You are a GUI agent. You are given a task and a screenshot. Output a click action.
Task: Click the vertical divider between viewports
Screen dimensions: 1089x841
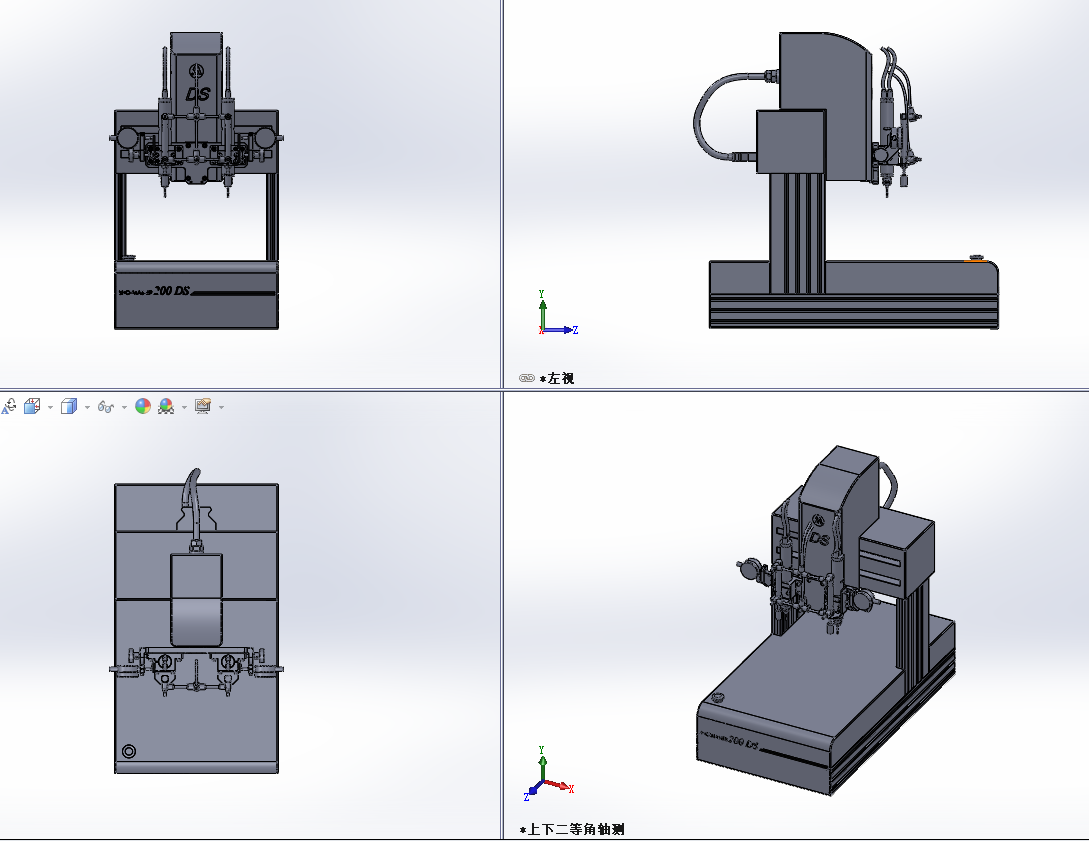(x=503, y=200)
